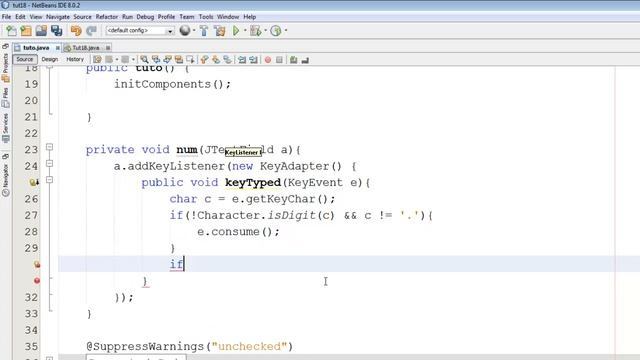Click the Comment editor toolbar icon
This screenshot has width=640, height=360.
pyautogui.click(x=293, y=60)
